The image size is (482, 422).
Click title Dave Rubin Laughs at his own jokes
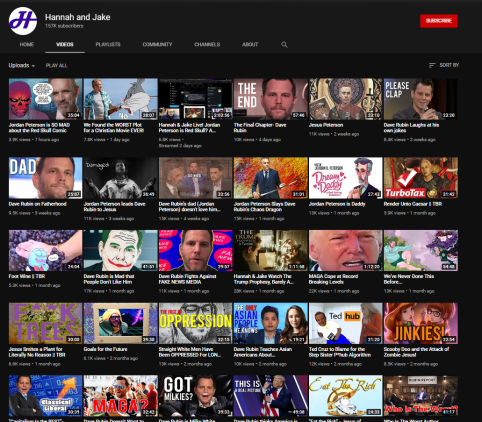(x=411, y=128)
